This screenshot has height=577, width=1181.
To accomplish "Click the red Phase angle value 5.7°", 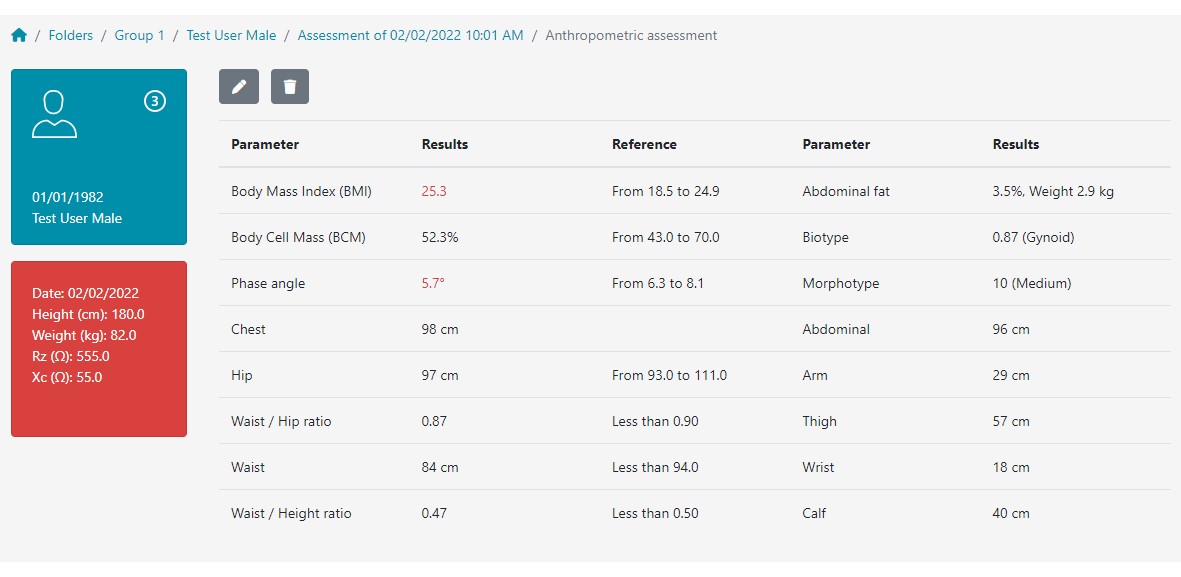I will [433, 284].
